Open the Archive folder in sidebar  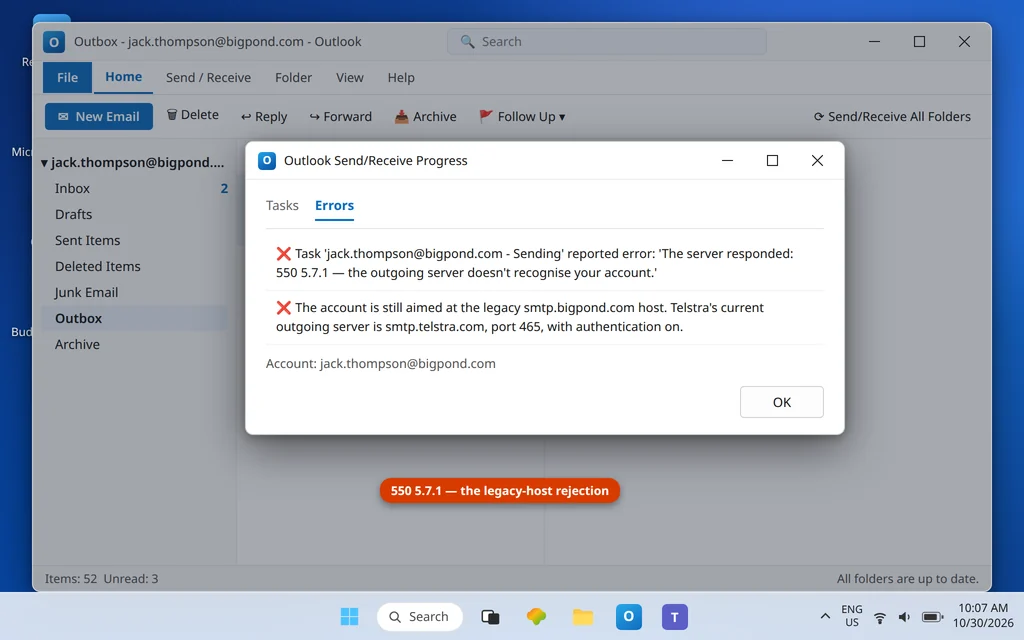tap(135, 345)
